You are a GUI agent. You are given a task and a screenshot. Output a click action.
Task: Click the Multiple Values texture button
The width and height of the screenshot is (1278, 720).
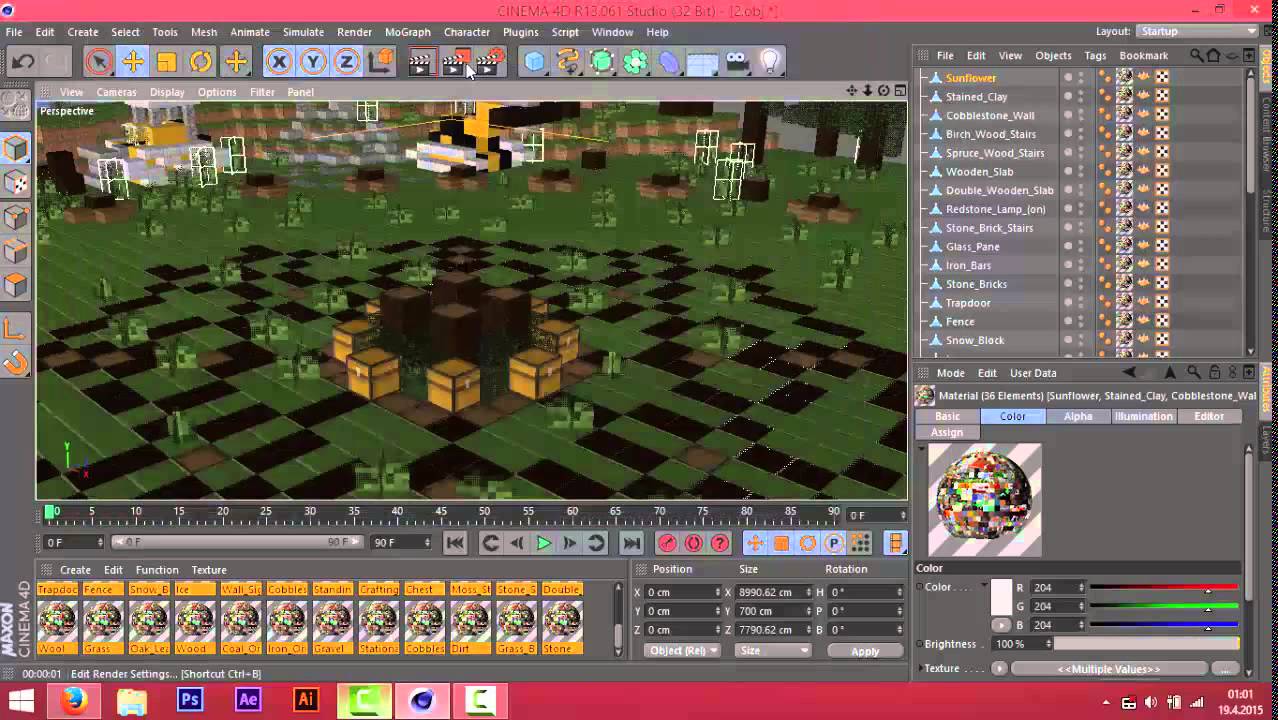1108,669
